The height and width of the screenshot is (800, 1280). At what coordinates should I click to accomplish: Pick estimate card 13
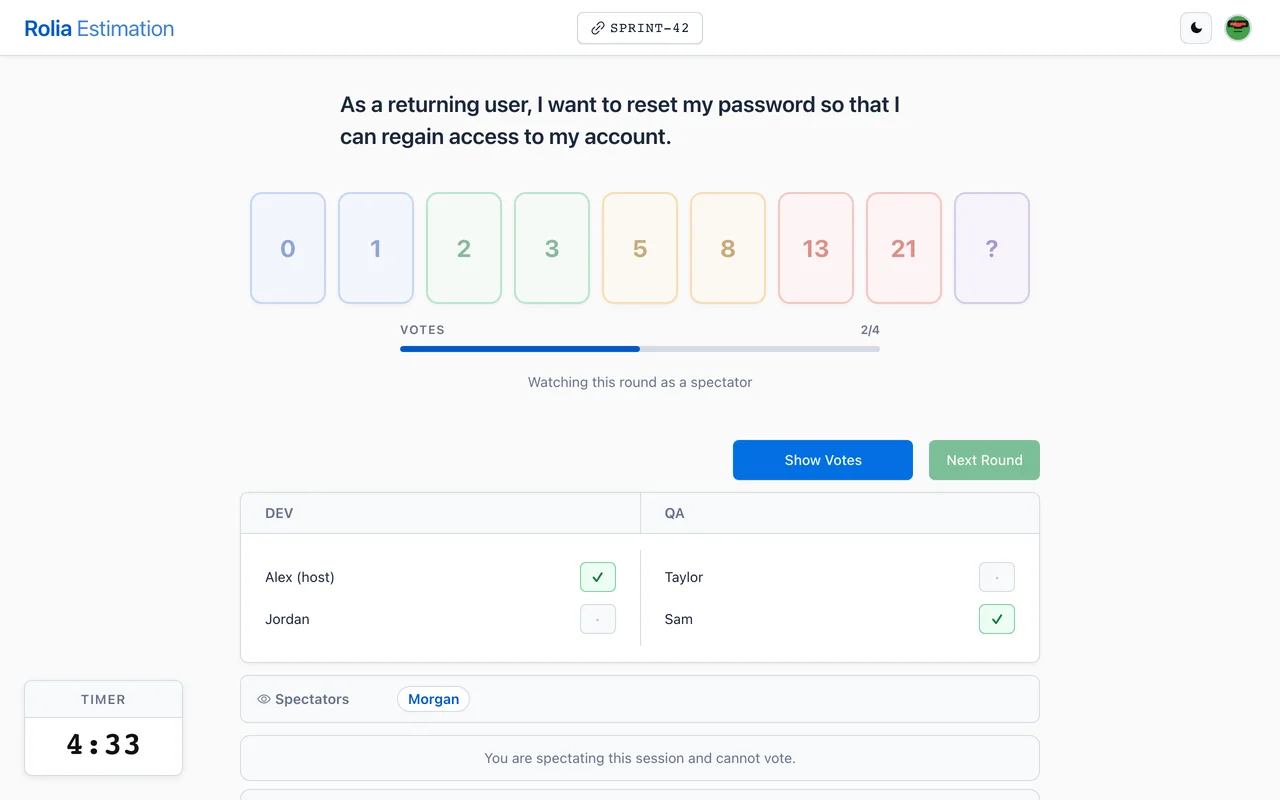pyautogui.click(x=816, y=248)
